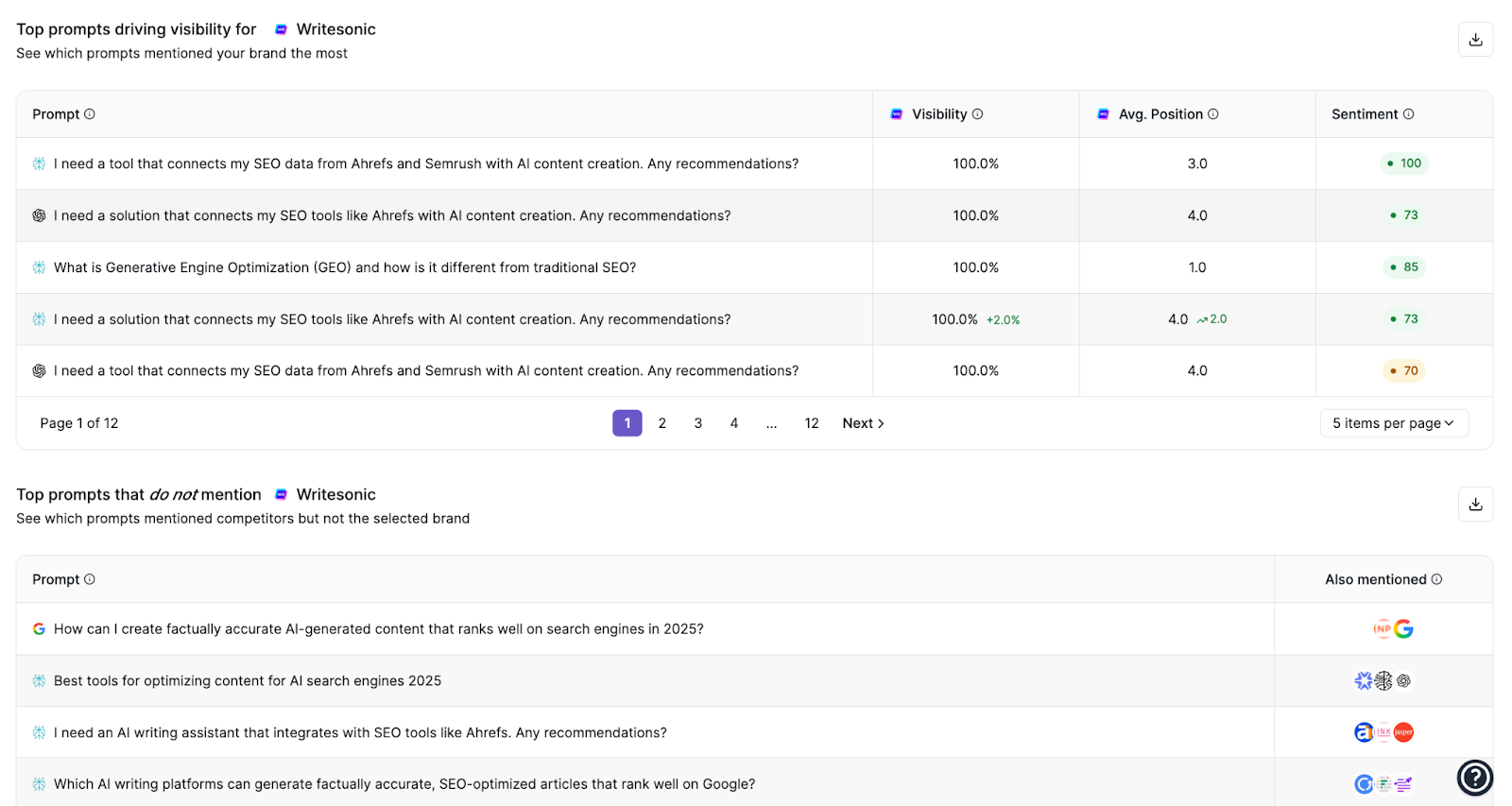Go to page 2 of results
Image resolution: width=1512 pixels, height=806 pixels.
point(662,423)
